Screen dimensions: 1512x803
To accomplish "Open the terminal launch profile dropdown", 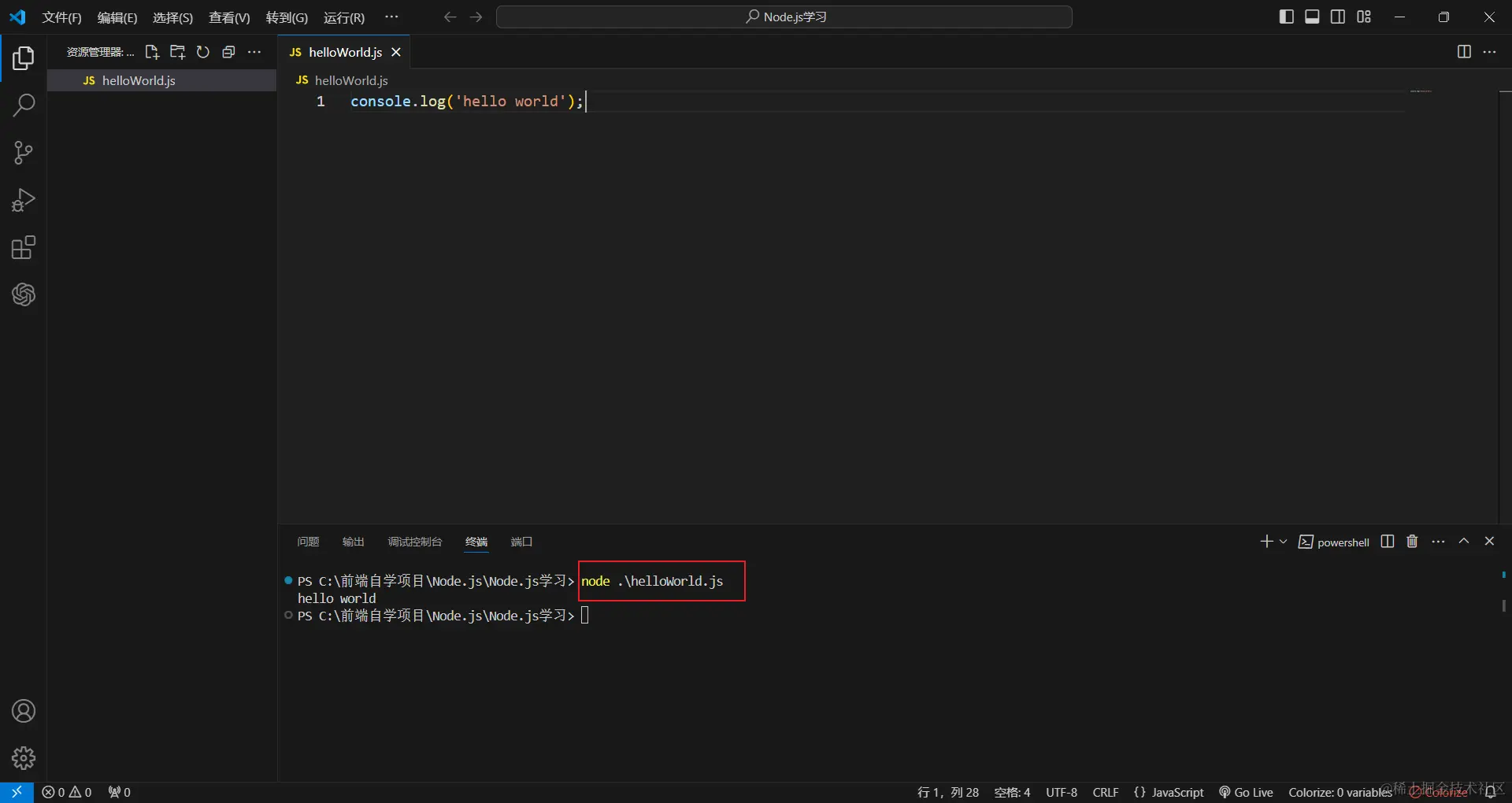I will (x=1283, y=542).
